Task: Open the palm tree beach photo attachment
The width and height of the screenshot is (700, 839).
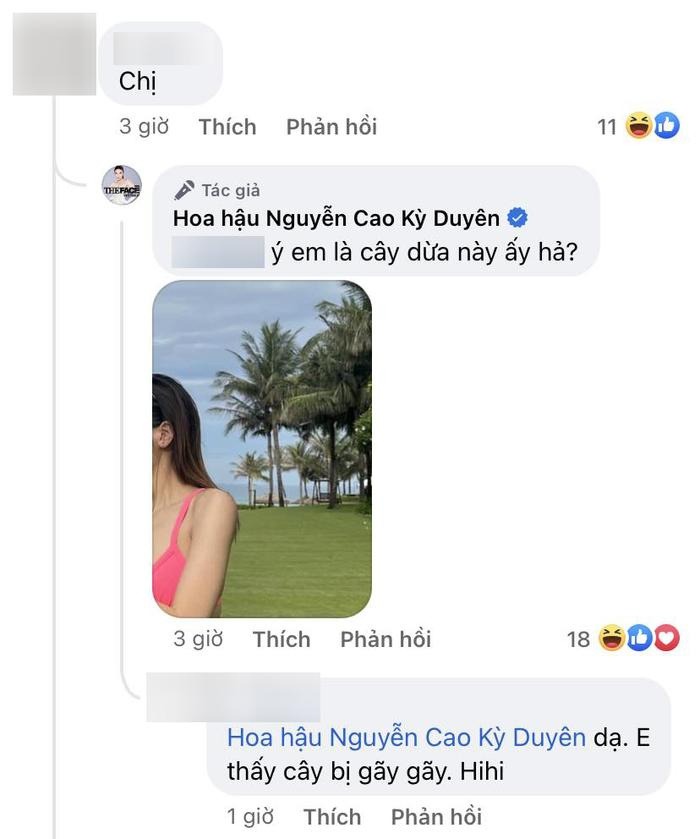Action: 262,449
